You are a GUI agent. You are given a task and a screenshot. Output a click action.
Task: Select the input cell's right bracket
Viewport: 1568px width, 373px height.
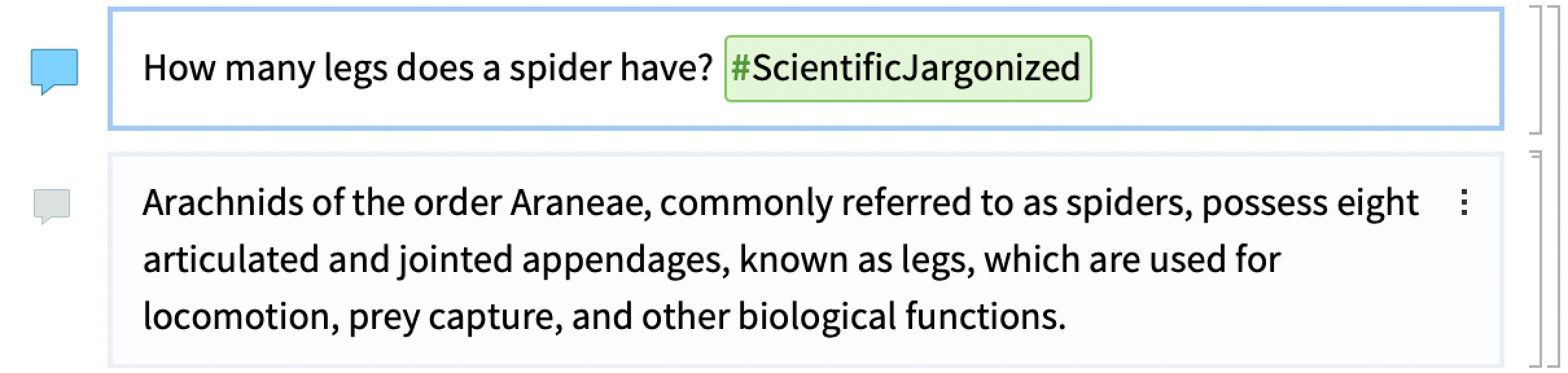tap(1536, 69)
